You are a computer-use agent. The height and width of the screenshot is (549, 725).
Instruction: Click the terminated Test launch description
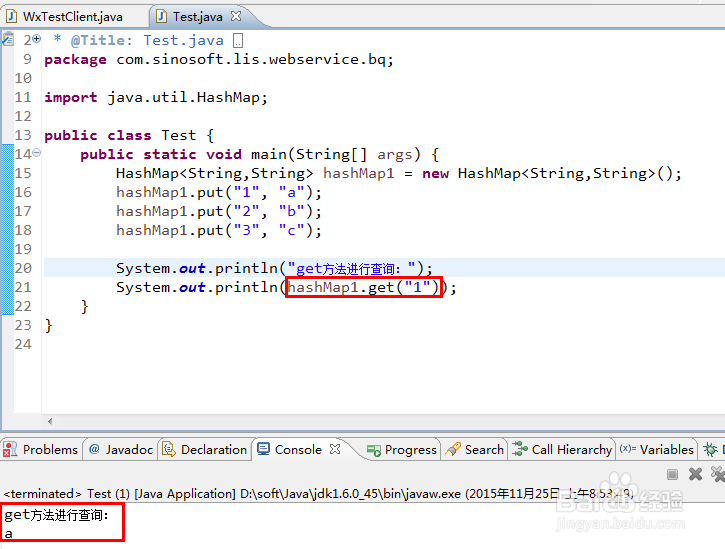point(318,494)
